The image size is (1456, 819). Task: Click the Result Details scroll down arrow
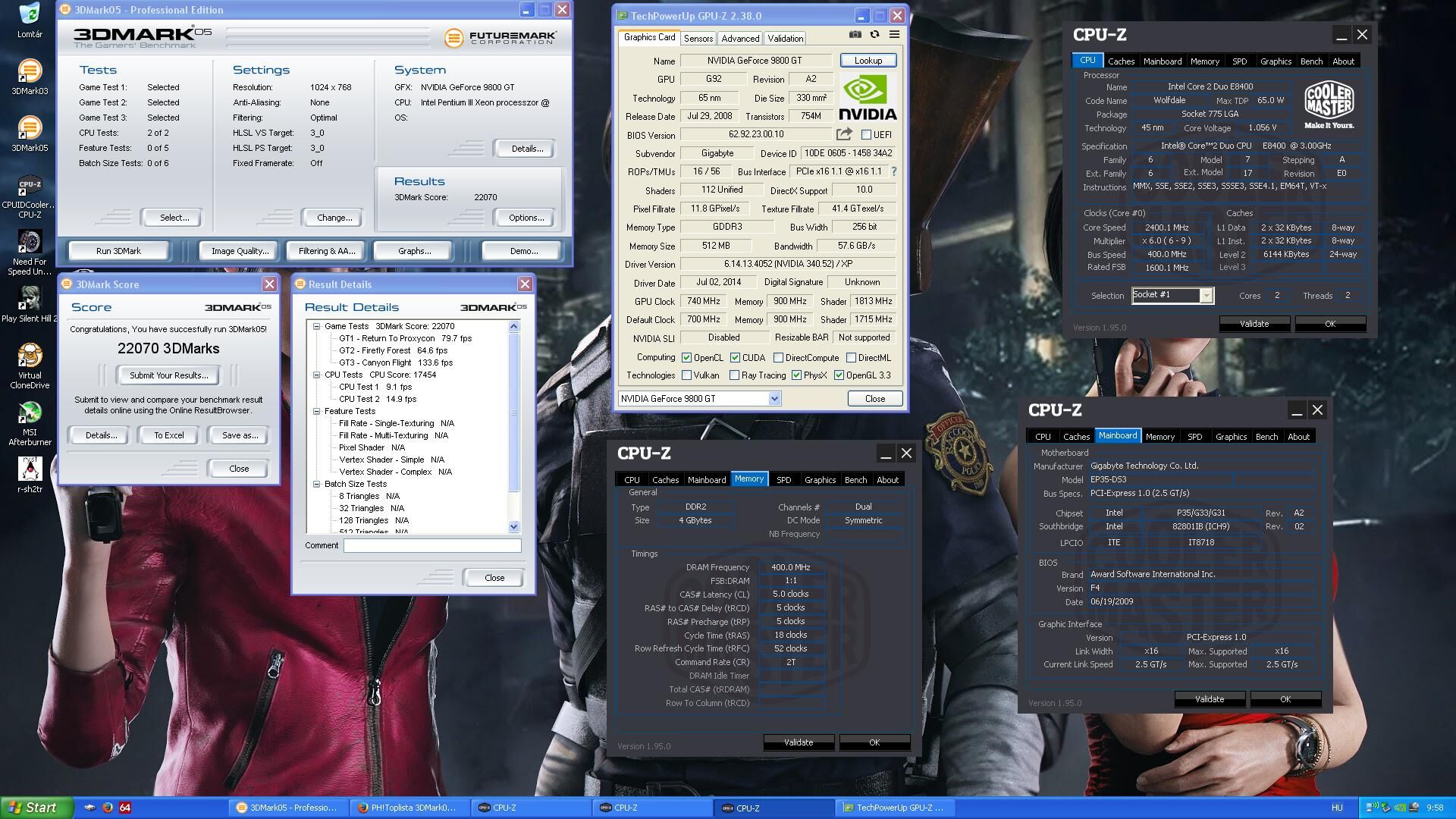513,526
